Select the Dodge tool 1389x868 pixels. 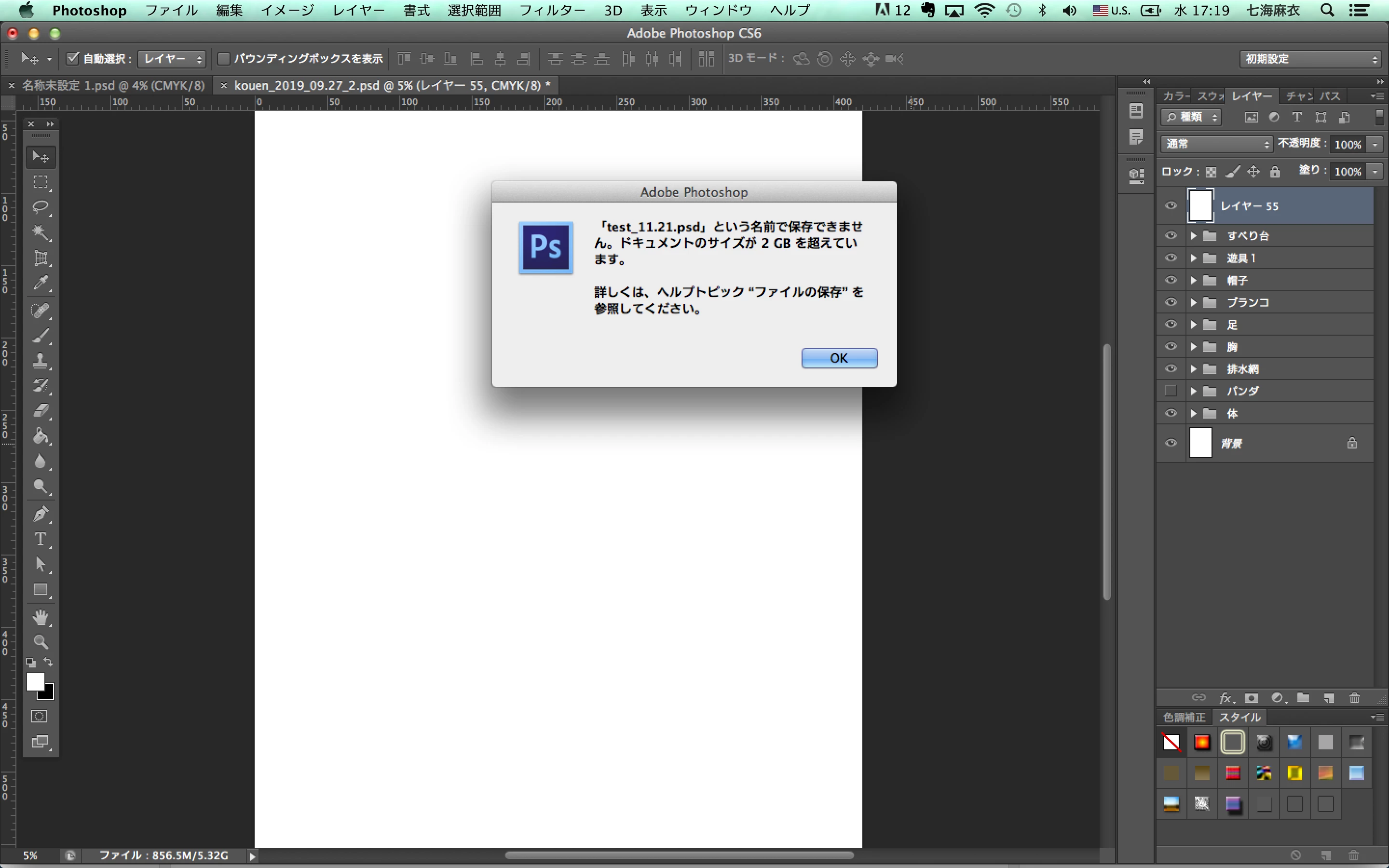(40, 487)
